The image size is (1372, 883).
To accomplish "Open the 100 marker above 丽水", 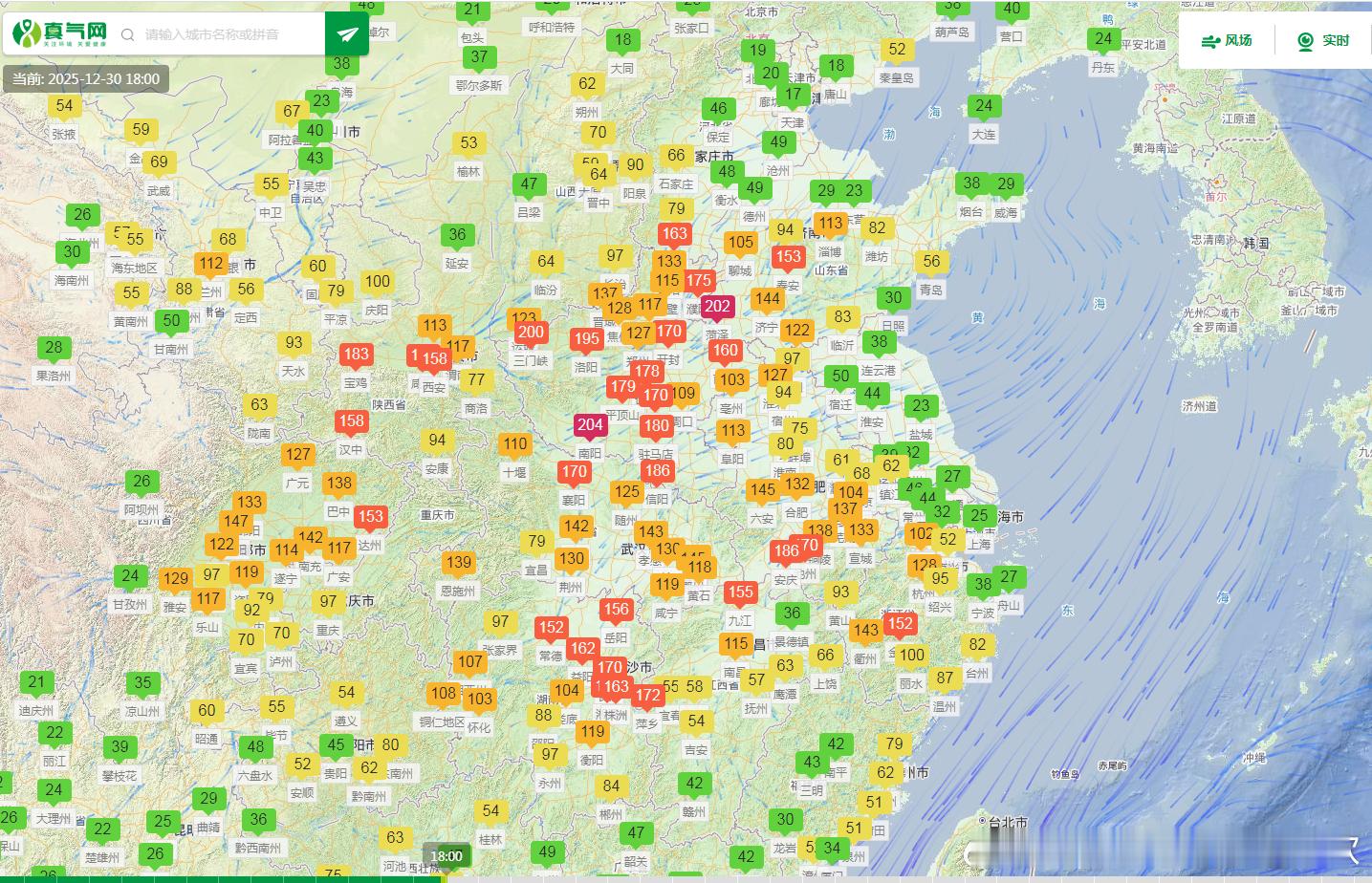I will pos(911,656).
